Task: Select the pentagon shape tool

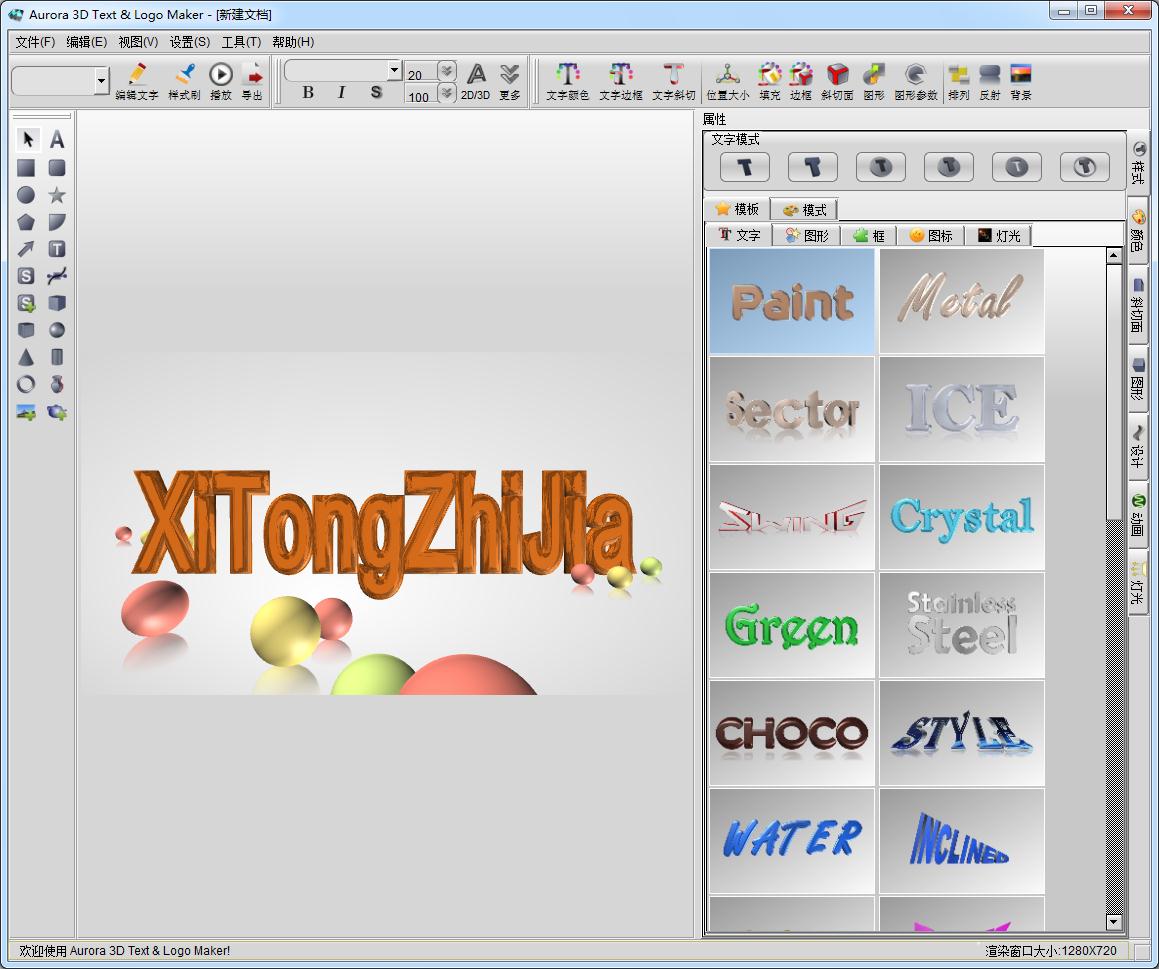Action: point(26,222)
